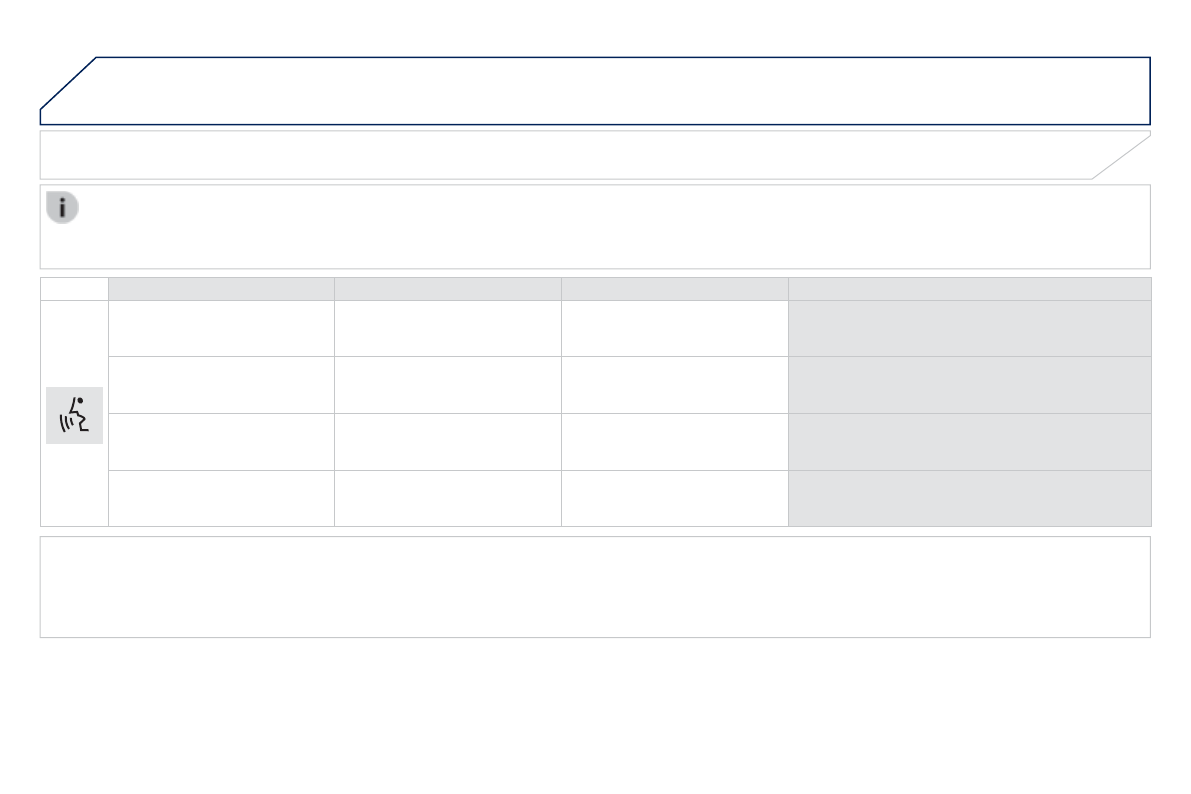
Task: Click the third-row cell in the shaded last column
Action: click(969, 442)
